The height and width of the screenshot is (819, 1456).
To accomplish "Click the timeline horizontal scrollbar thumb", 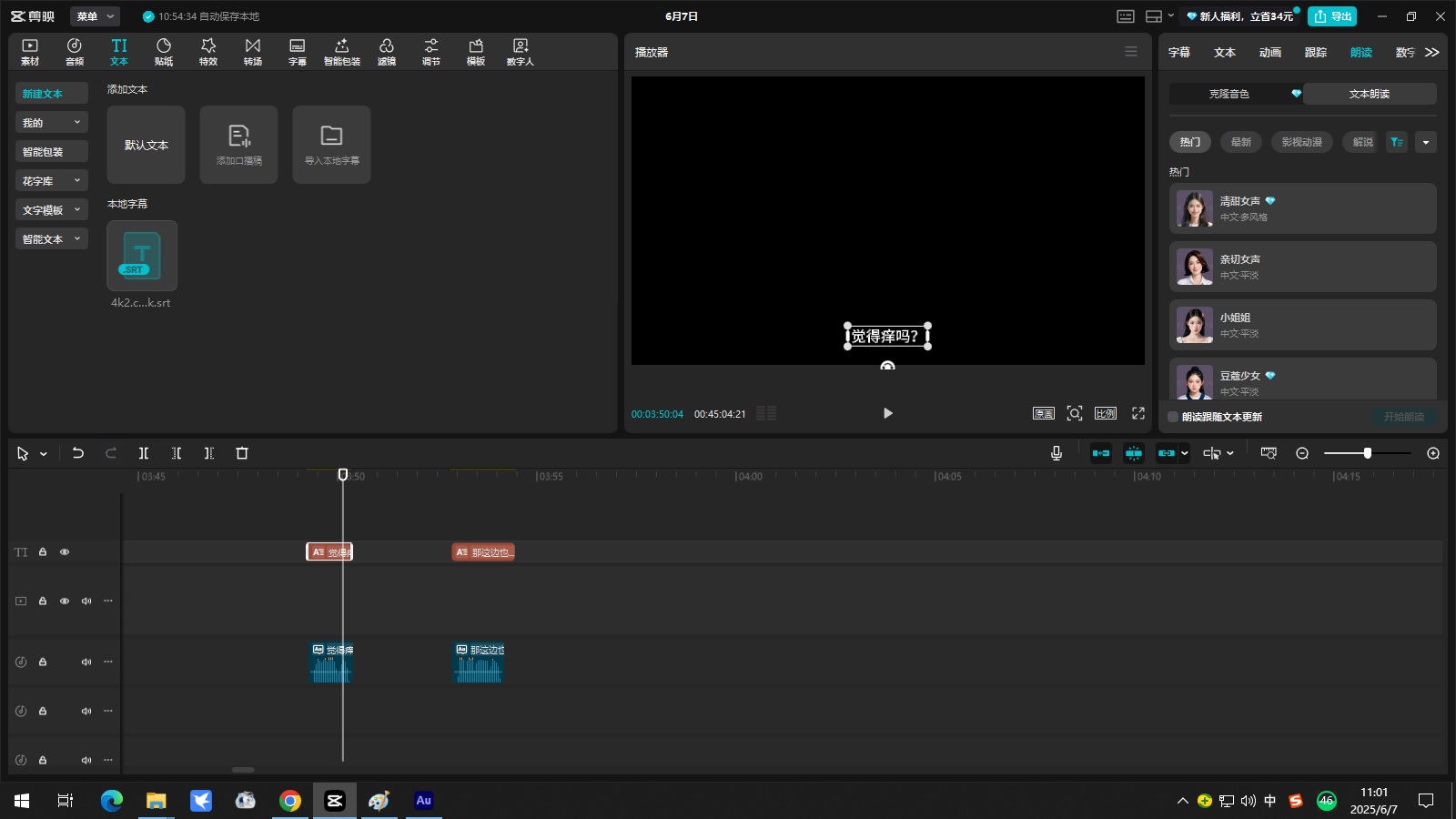I will [243, 770].
